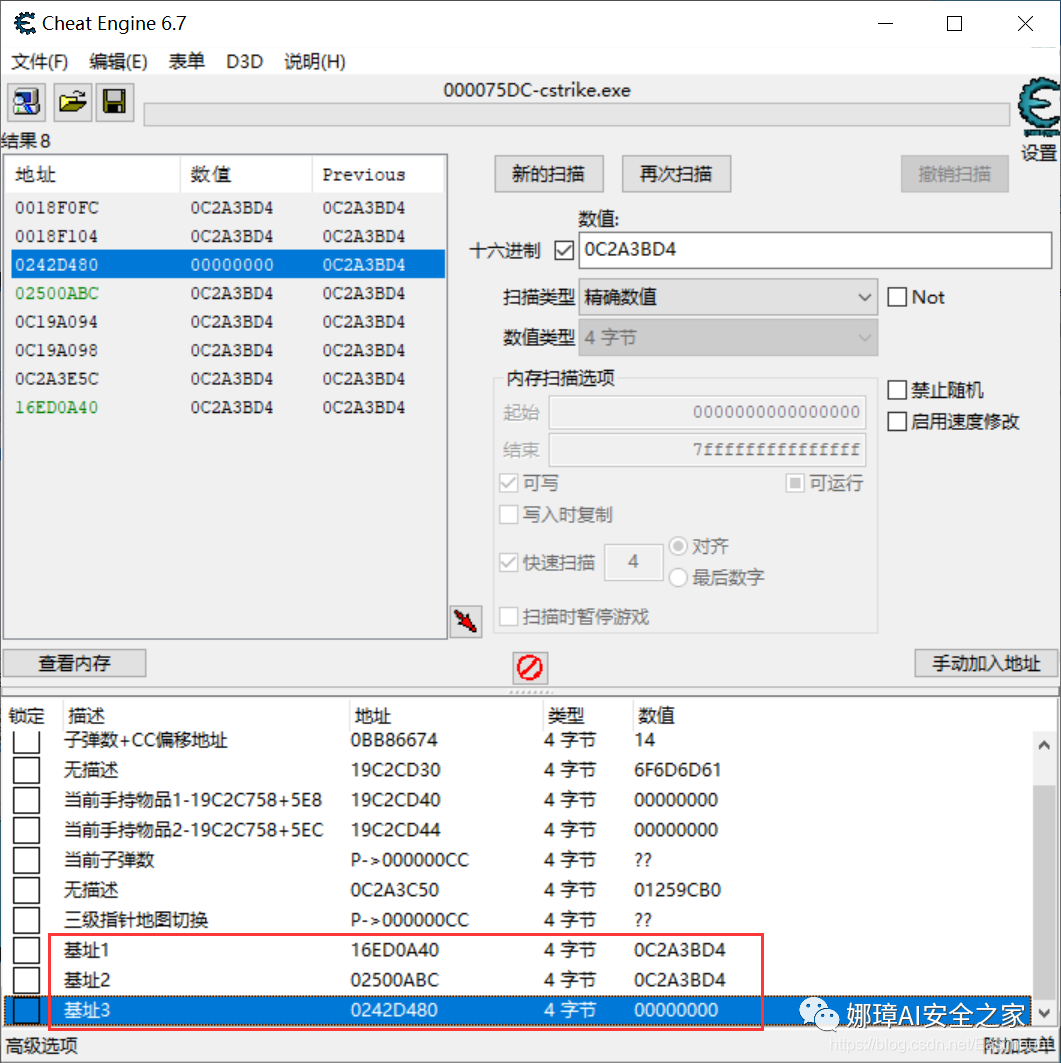This screenshot has width=1061, height=1063.
Task: Select the 最后数字 radio button
Action: point(678,578)
